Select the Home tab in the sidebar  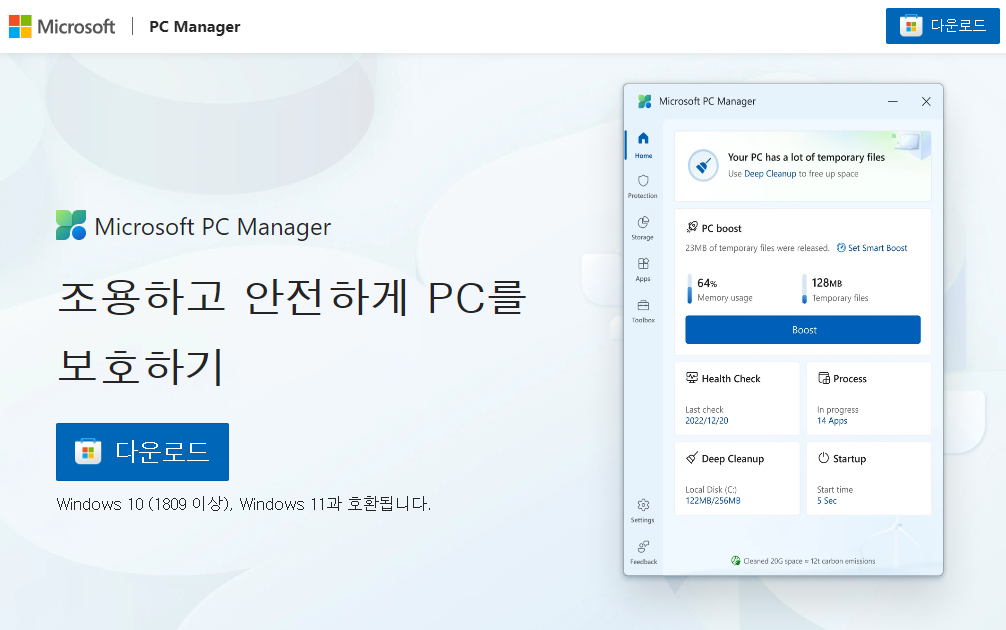643,145
